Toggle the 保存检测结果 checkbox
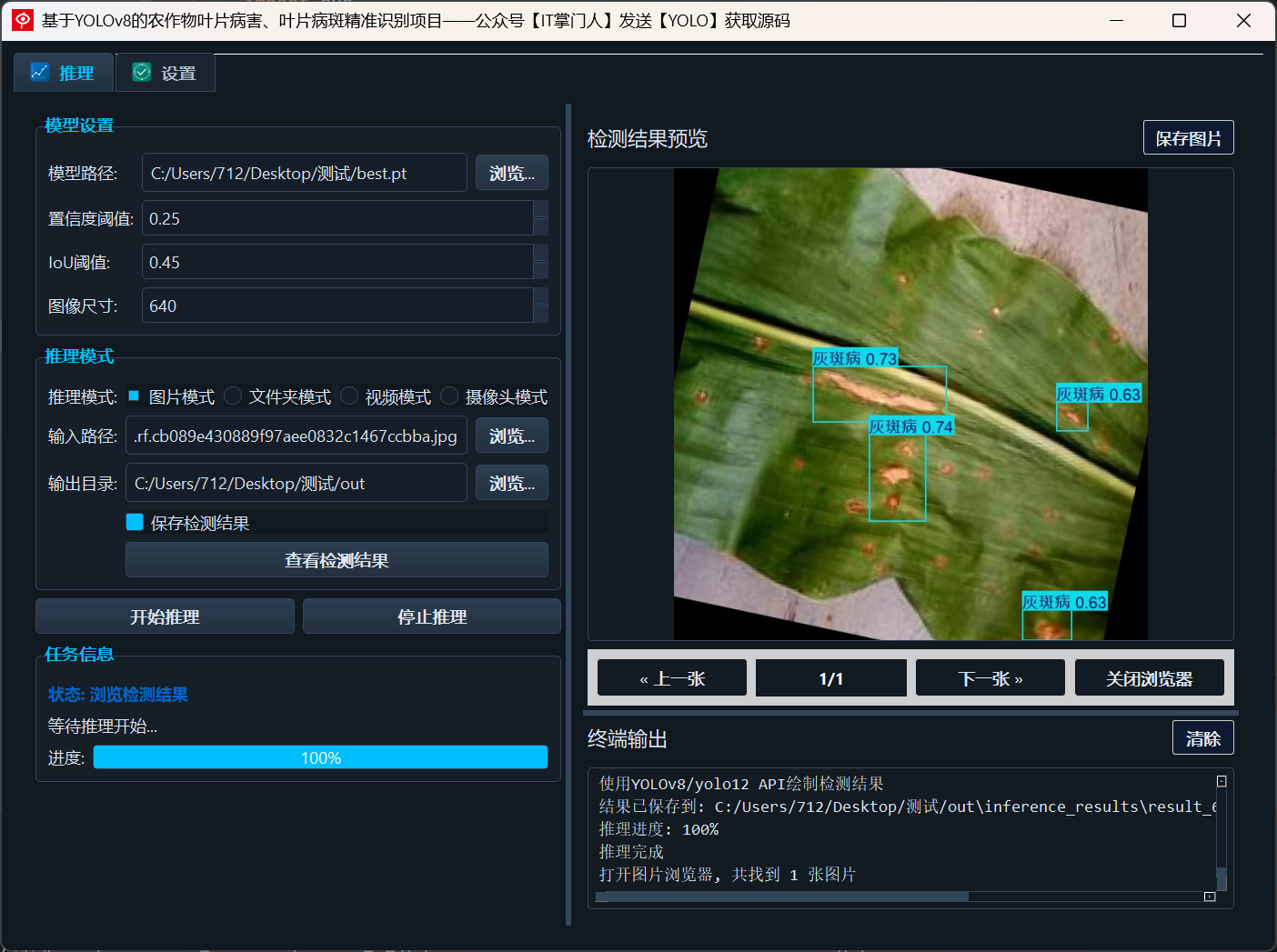This screenshot has height=952, width=1277. pos(135,522)
